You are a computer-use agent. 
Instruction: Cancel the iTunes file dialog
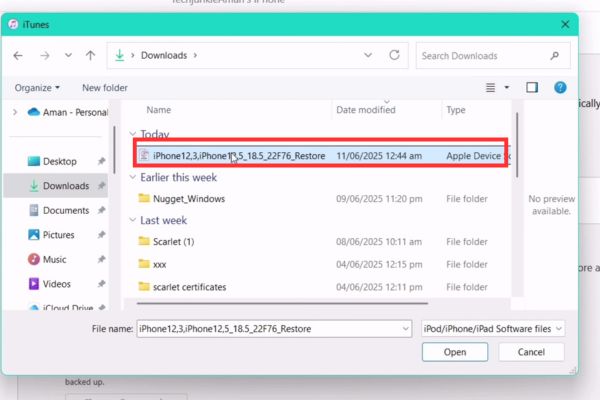(x=531, y=352)
